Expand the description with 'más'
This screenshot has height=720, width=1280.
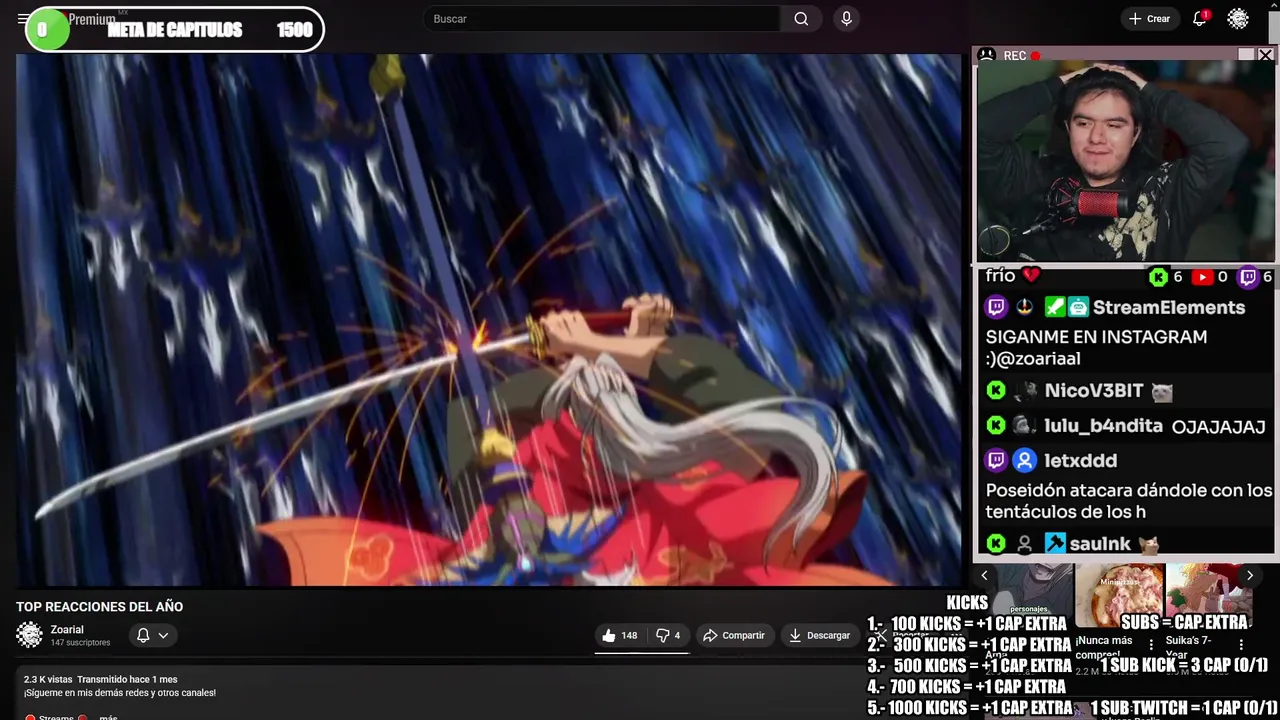108,717
